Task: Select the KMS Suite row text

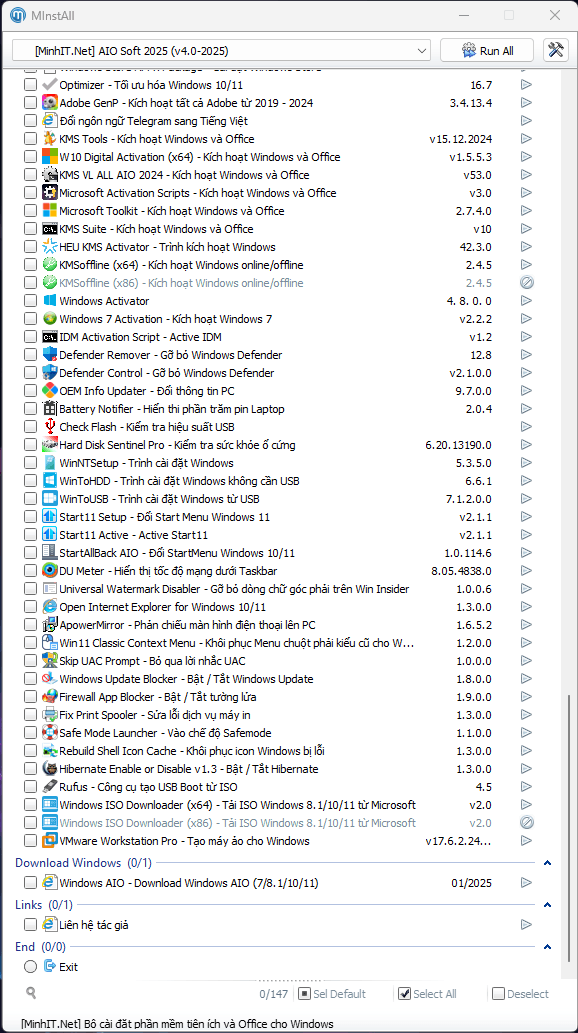Action: pyautogui.click(x=156, y=229)
